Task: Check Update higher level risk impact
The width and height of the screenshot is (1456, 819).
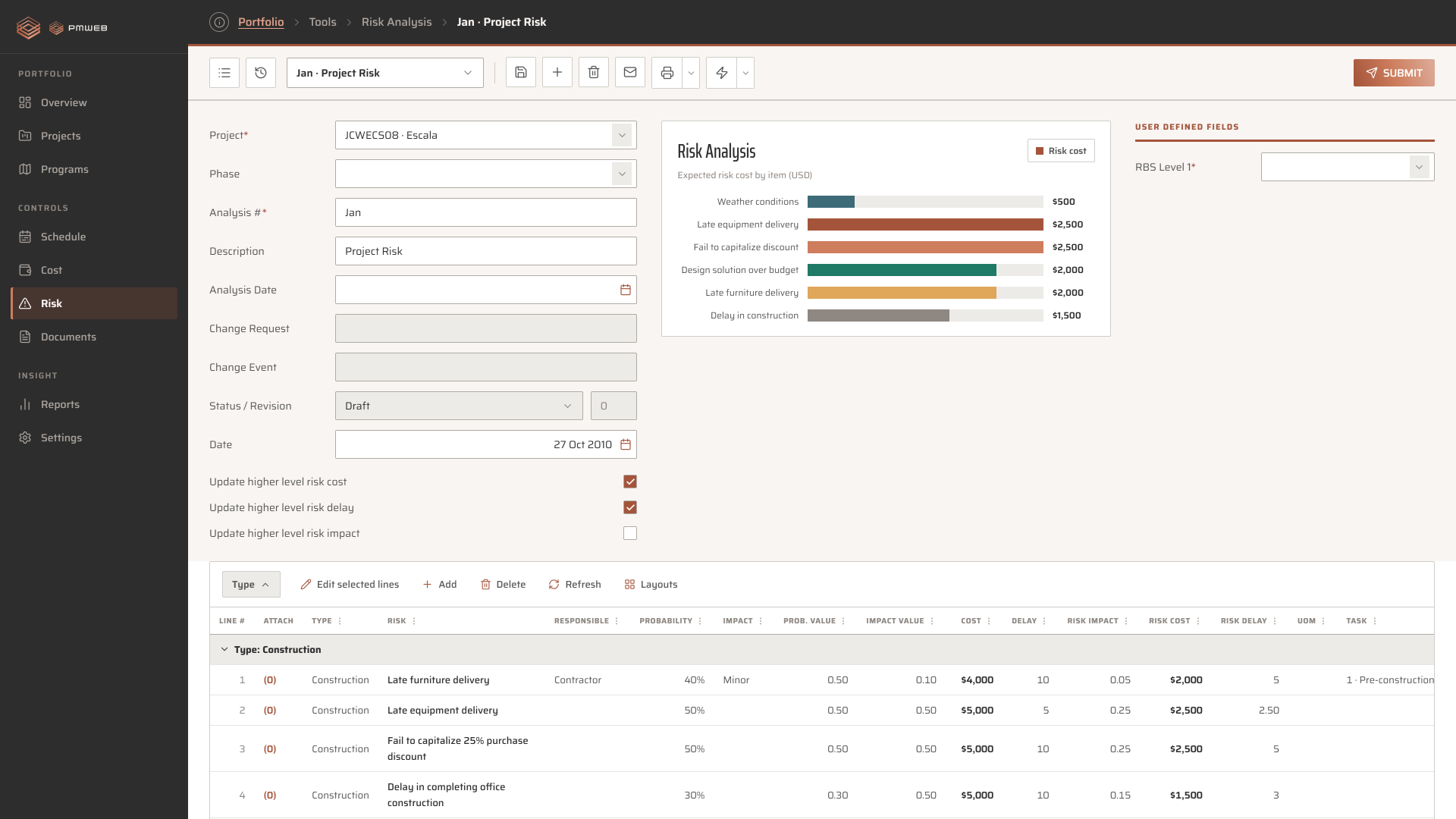Action: click(x=630, y=533)
